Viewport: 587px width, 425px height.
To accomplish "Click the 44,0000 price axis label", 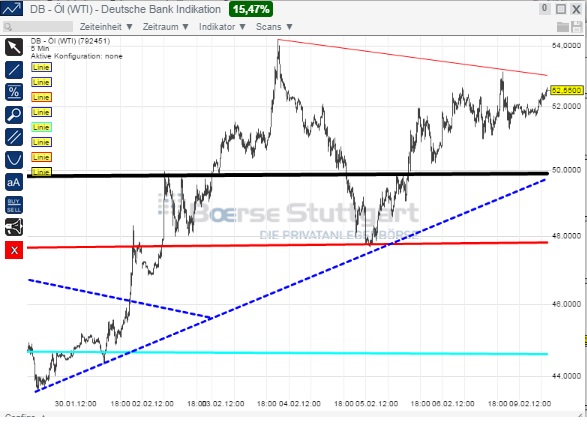I will point(566,376).
